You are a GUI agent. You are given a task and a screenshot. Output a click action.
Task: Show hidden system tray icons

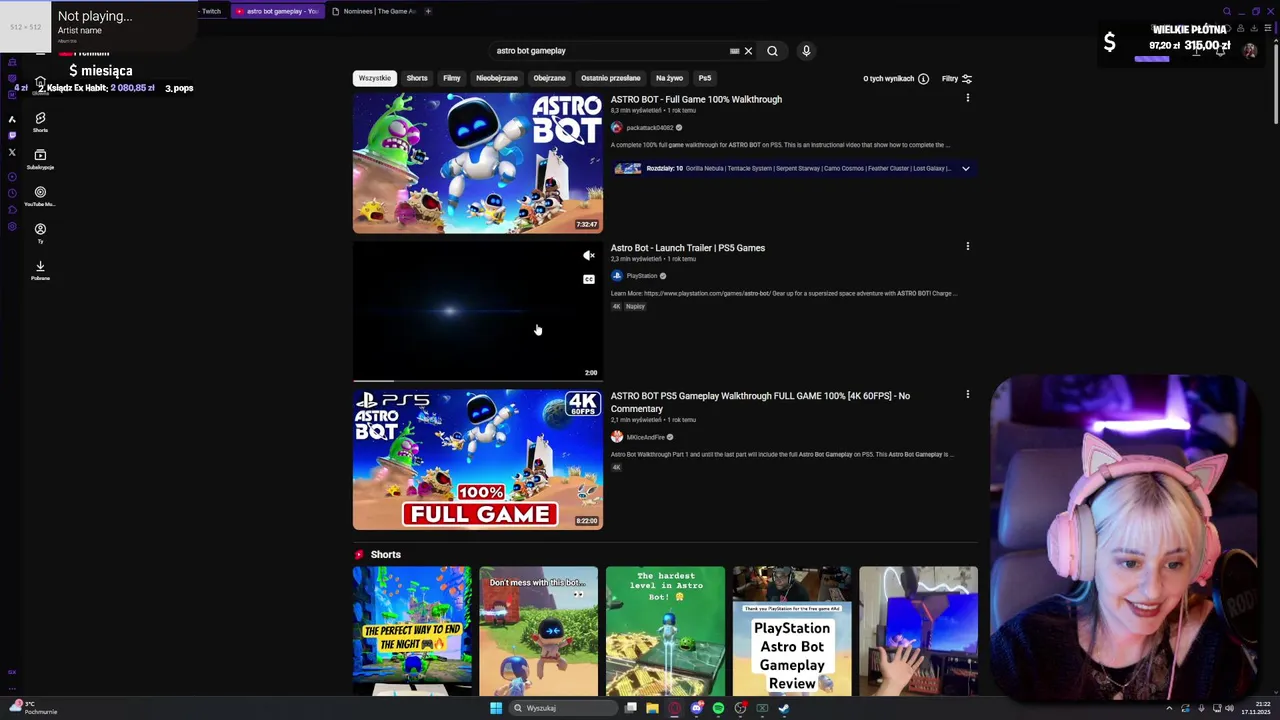(1169, 708)
